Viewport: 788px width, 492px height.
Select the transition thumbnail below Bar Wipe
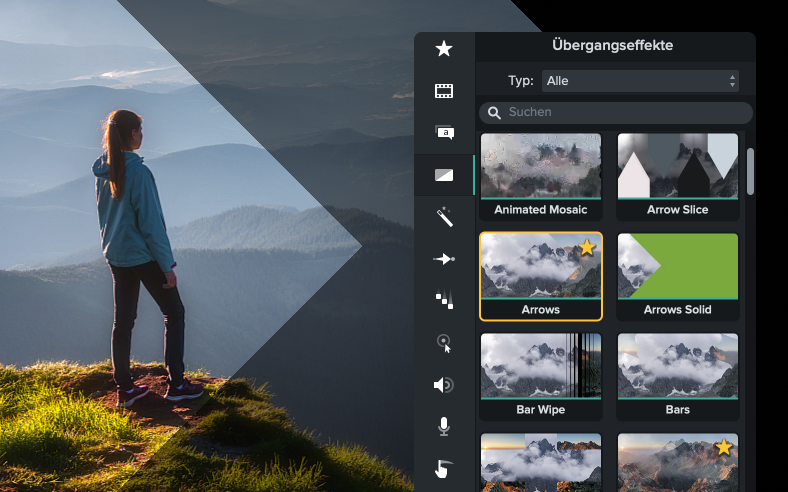541,462
